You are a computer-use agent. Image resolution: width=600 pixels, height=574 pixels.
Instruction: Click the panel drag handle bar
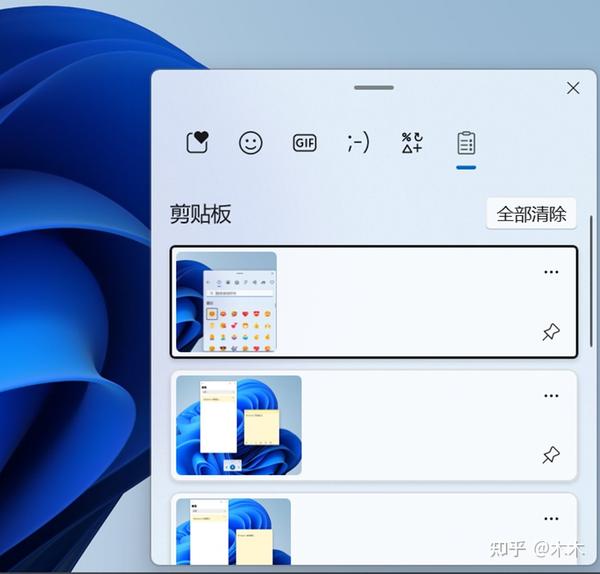374,88
